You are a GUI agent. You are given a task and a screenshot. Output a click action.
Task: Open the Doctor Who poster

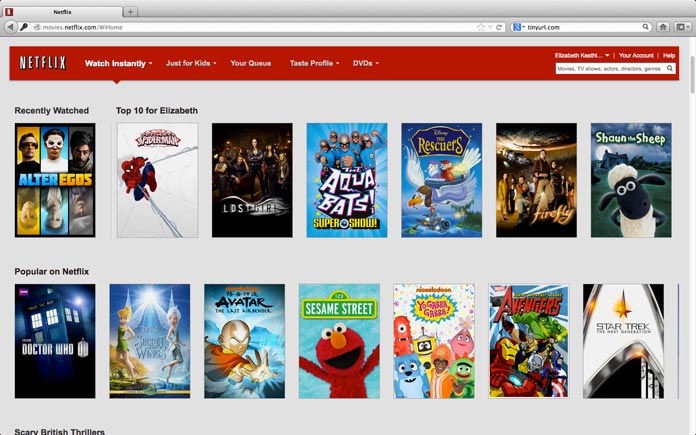[55, 341]
